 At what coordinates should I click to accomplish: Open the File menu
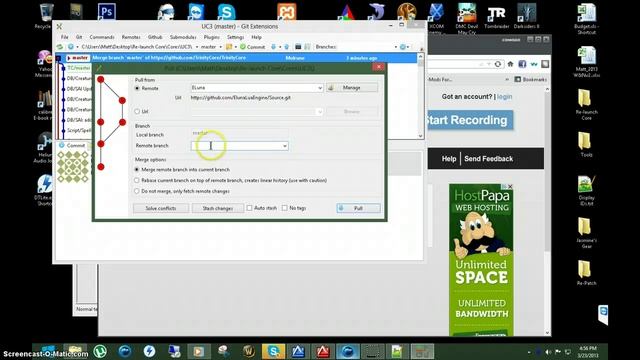64,37
